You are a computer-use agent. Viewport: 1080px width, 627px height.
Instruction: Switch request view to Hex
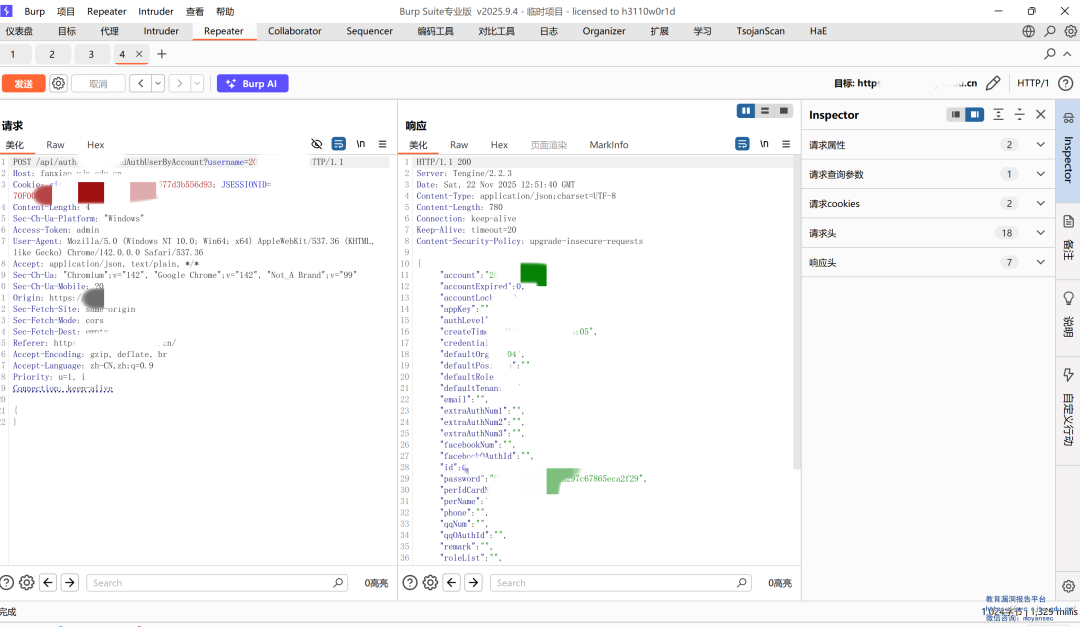(96, 145)
